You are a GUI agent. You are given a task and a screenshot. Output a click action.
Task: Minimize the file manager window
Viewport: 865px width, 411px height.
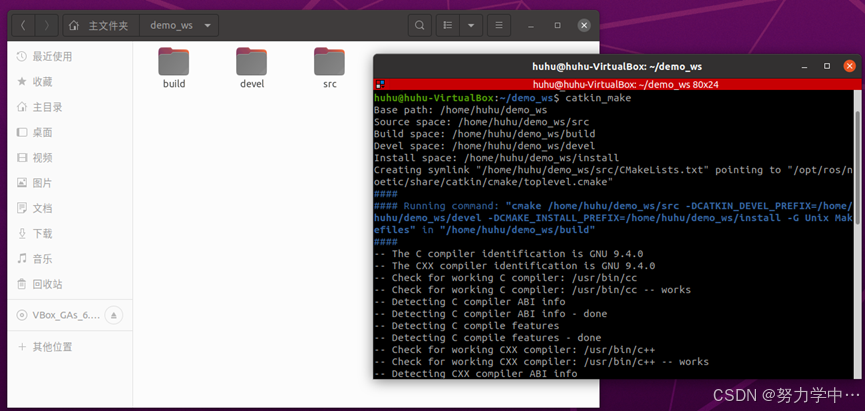pyautogui.click(x=531, y=25)
